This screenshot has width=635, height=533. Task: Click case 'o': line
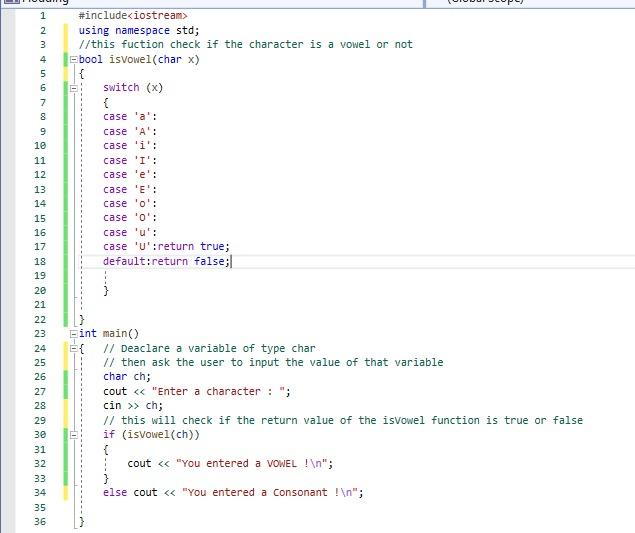click(130, 203)
